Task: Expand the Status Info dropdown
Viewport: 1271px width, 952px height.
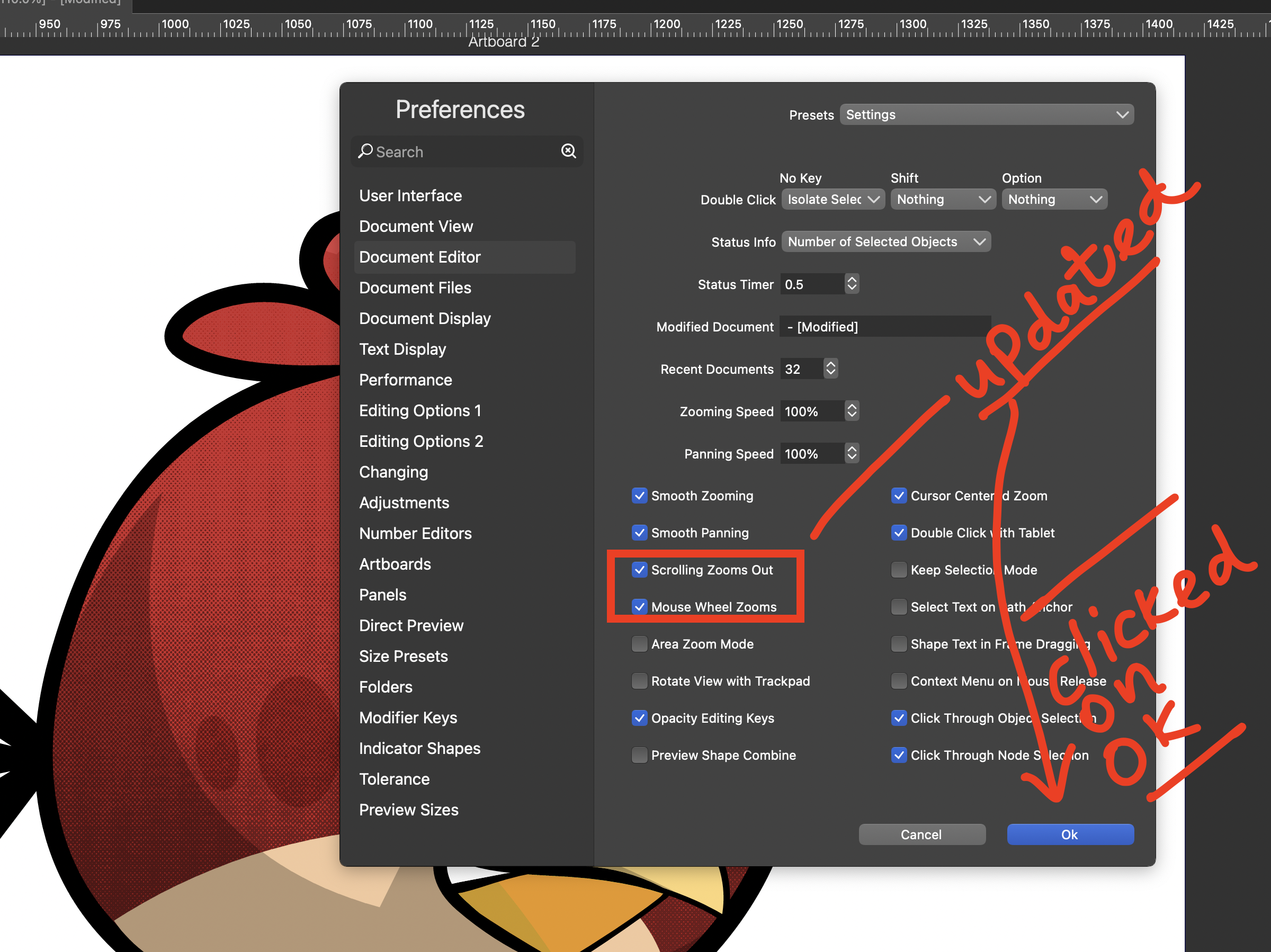Action: 885,242
